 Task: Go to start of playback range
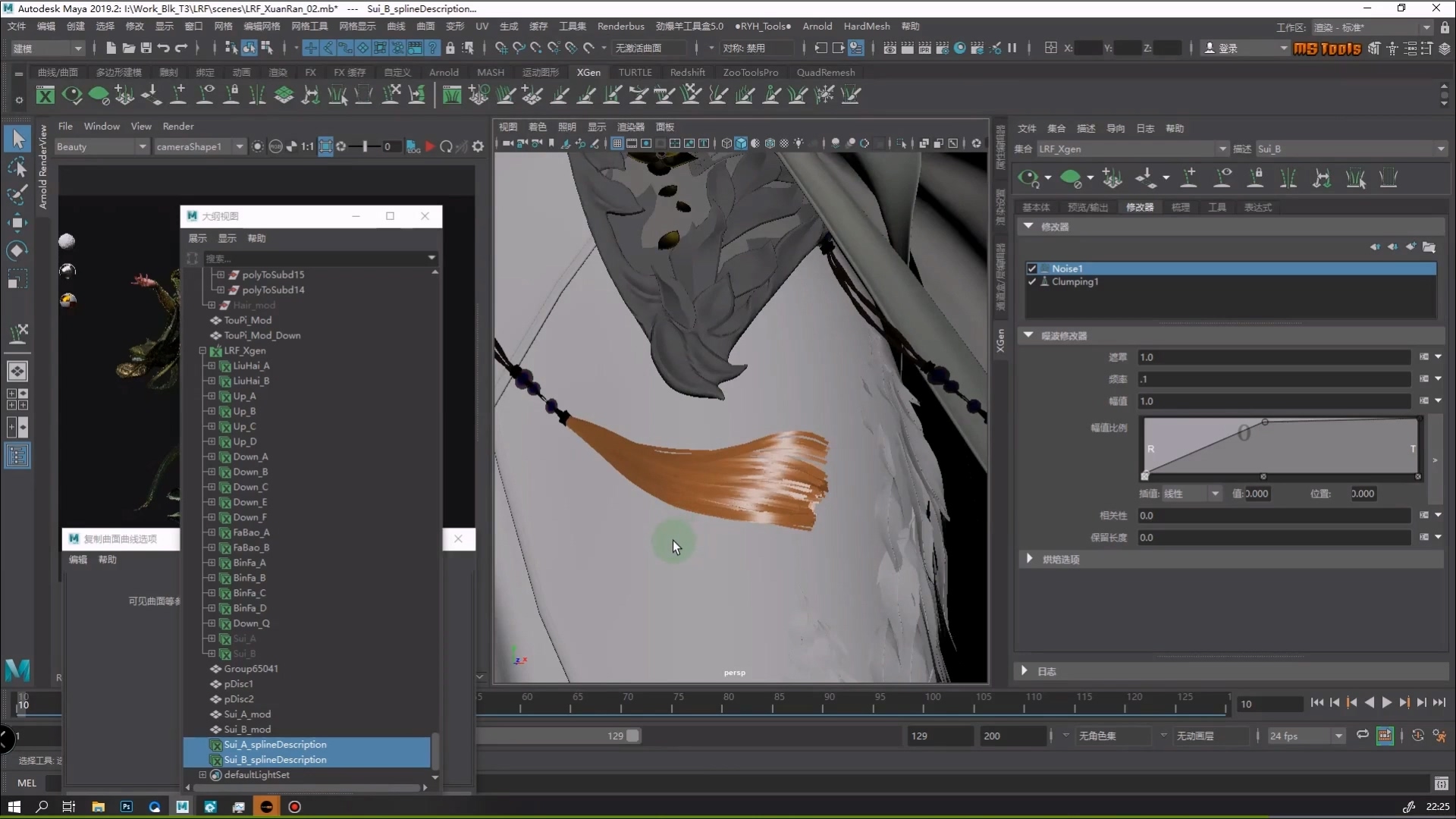pyautogui.click(x=1316, y=703)
